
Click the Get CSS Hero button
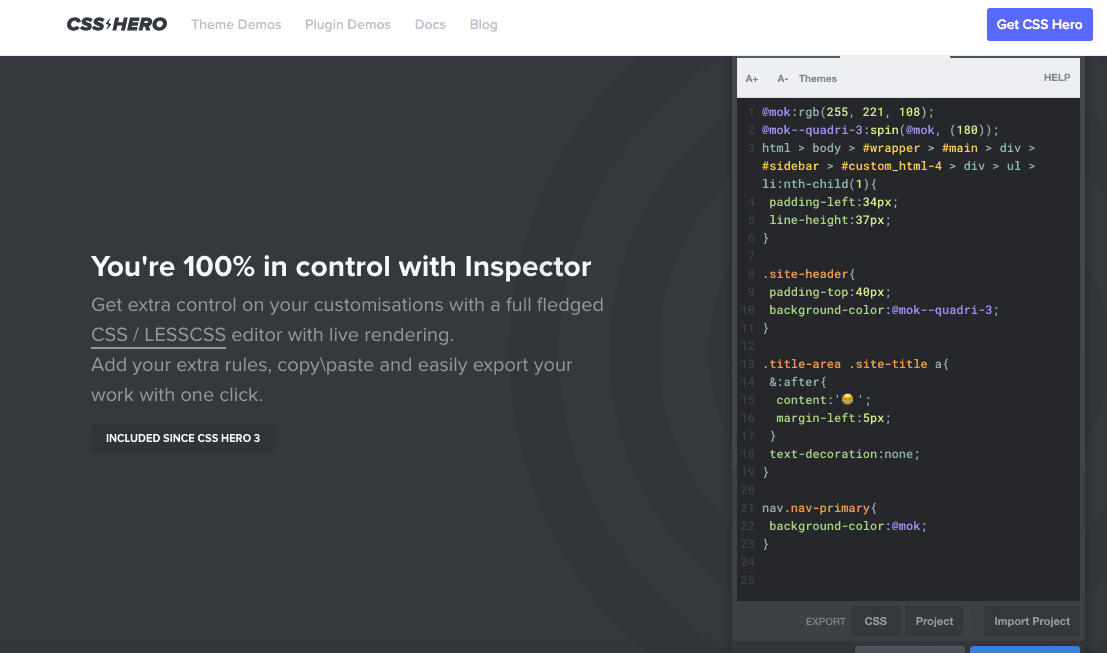click(x=1039, y=25)
